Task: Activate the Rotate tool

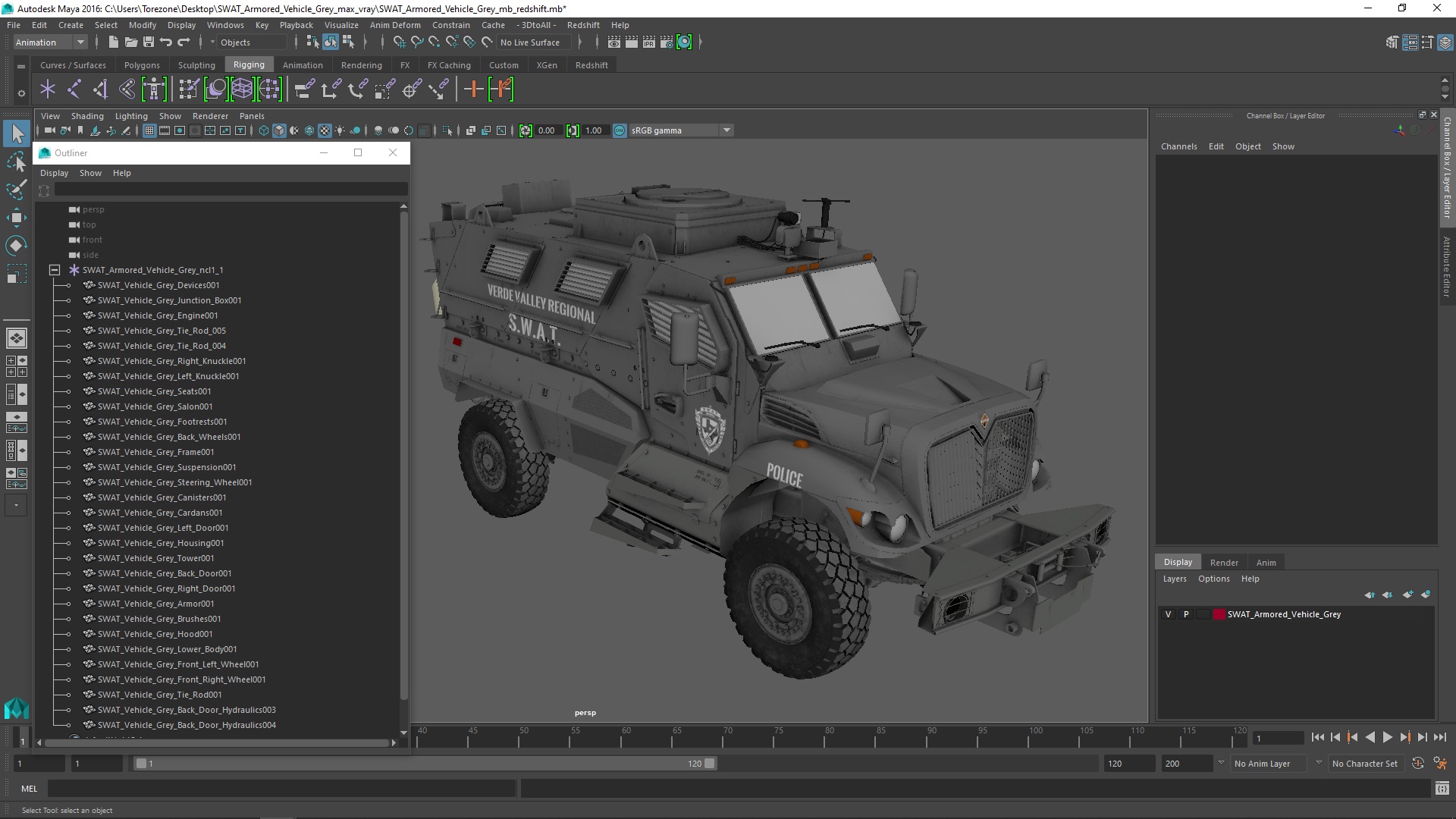Action: click(16, 246)
